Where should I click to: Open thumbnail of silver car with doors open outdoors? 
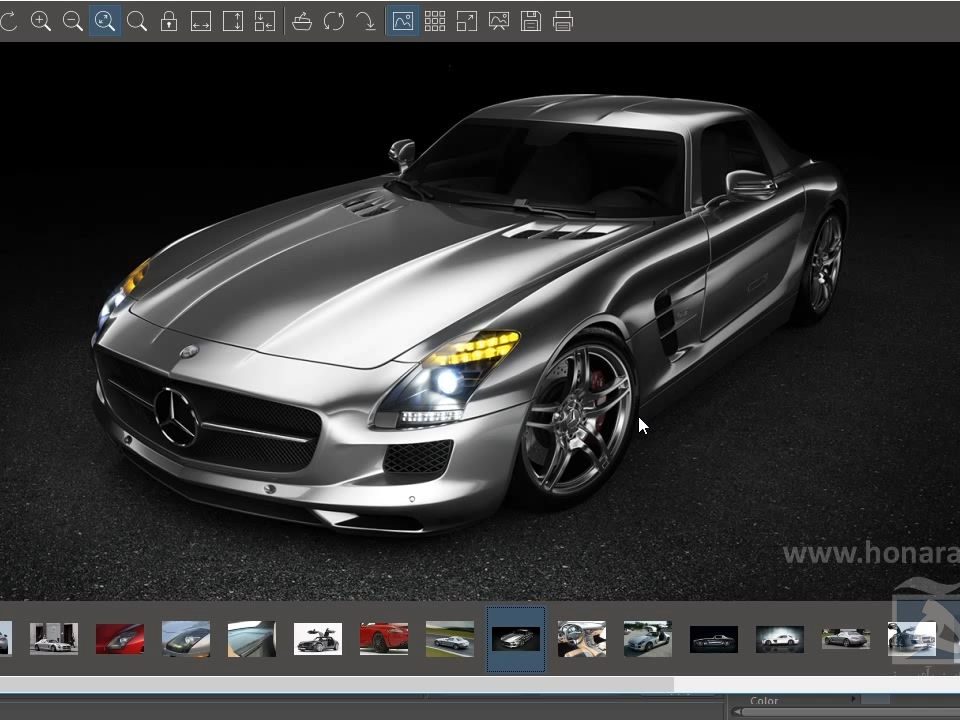[648, 639]
